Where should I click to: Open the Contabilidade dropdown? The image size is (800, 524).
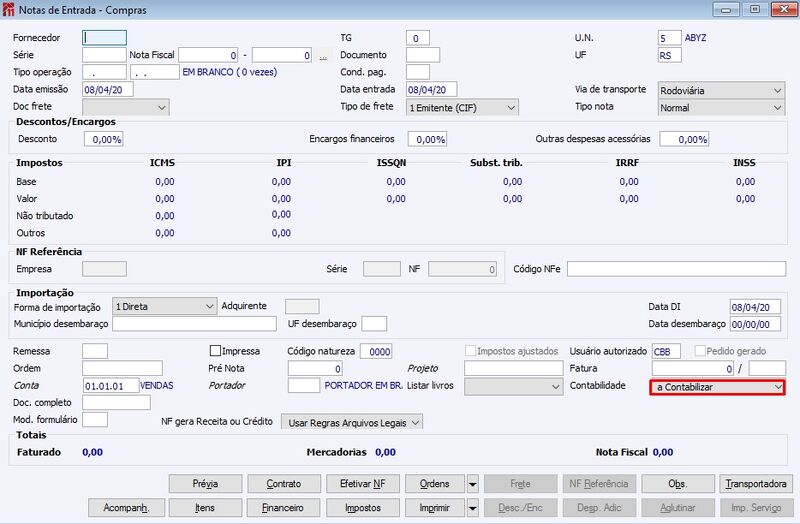click(x=717, y=387)
